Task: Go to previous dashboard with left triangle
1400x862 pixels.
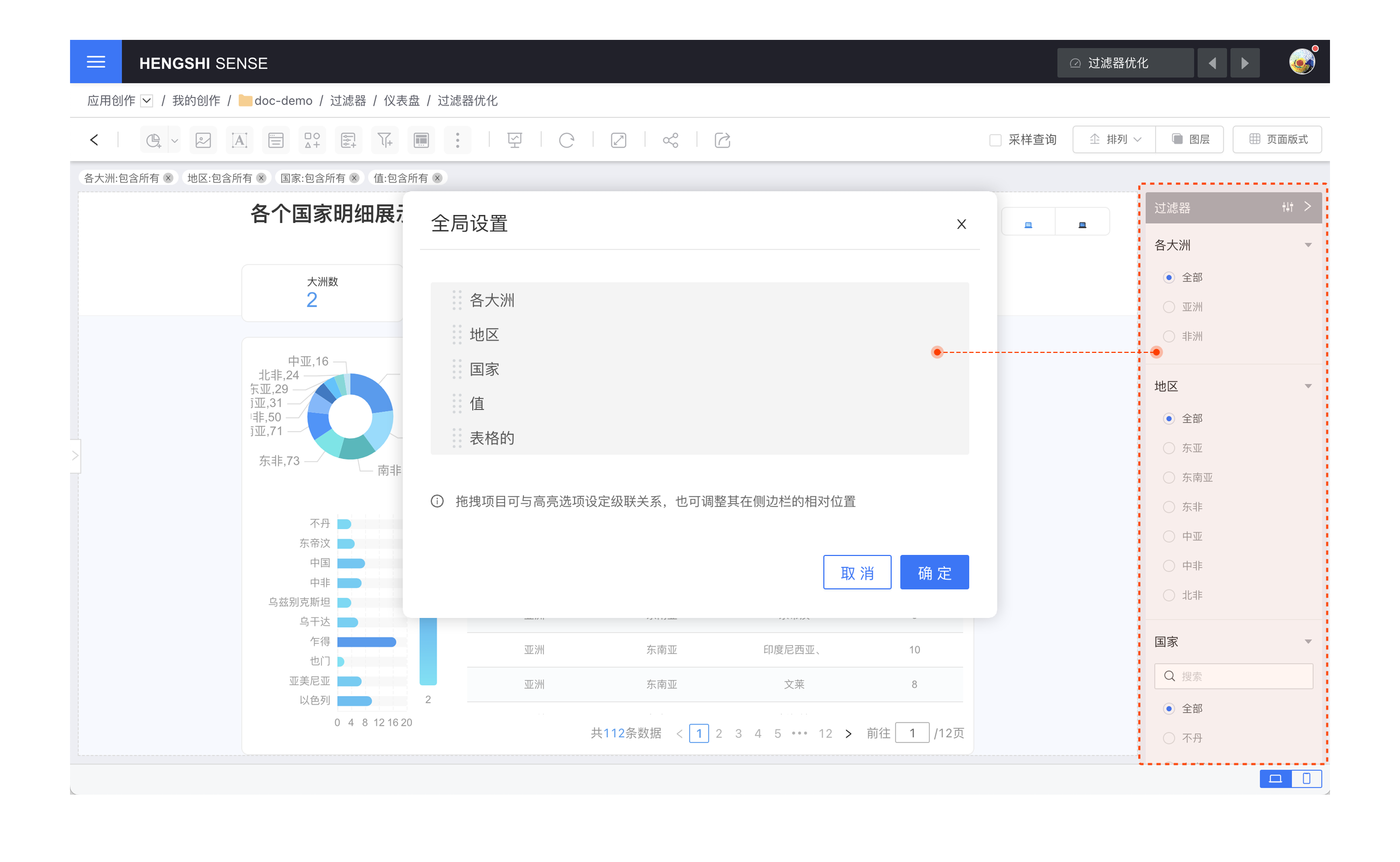Action: coord(1213,62)
